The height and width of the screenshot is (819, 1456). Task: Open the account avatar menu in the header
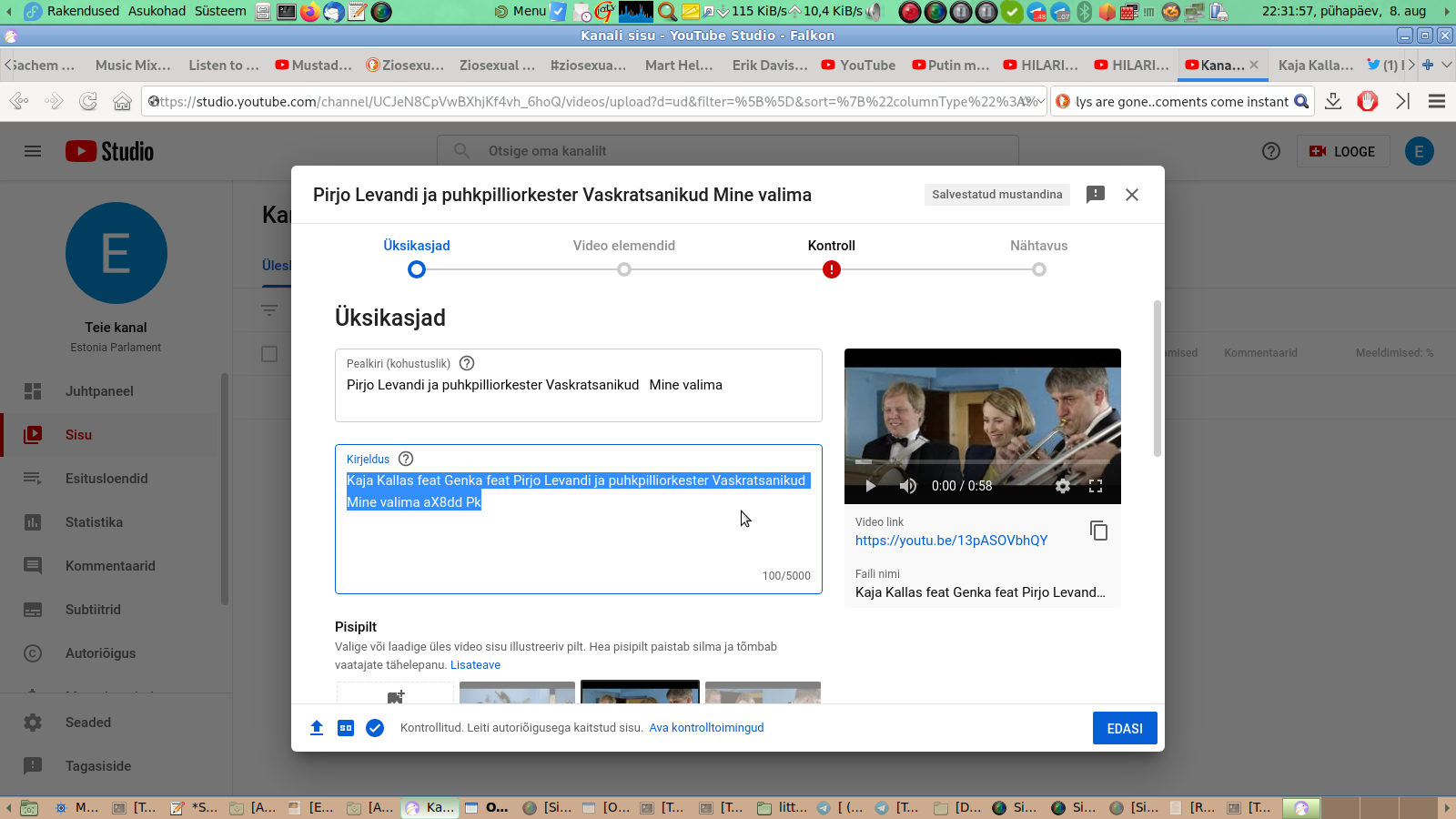[x=1419, y=151]
